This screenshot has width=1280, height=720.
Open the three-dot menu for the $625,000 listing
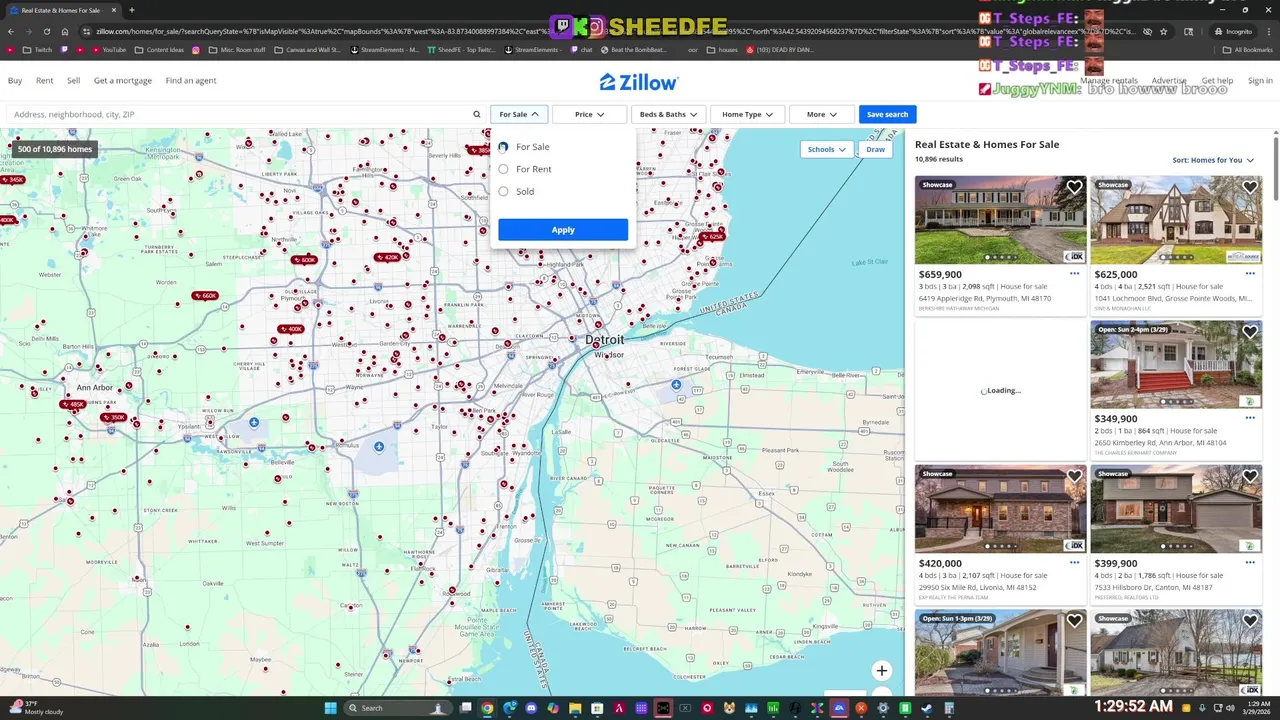coord(1250,274)
